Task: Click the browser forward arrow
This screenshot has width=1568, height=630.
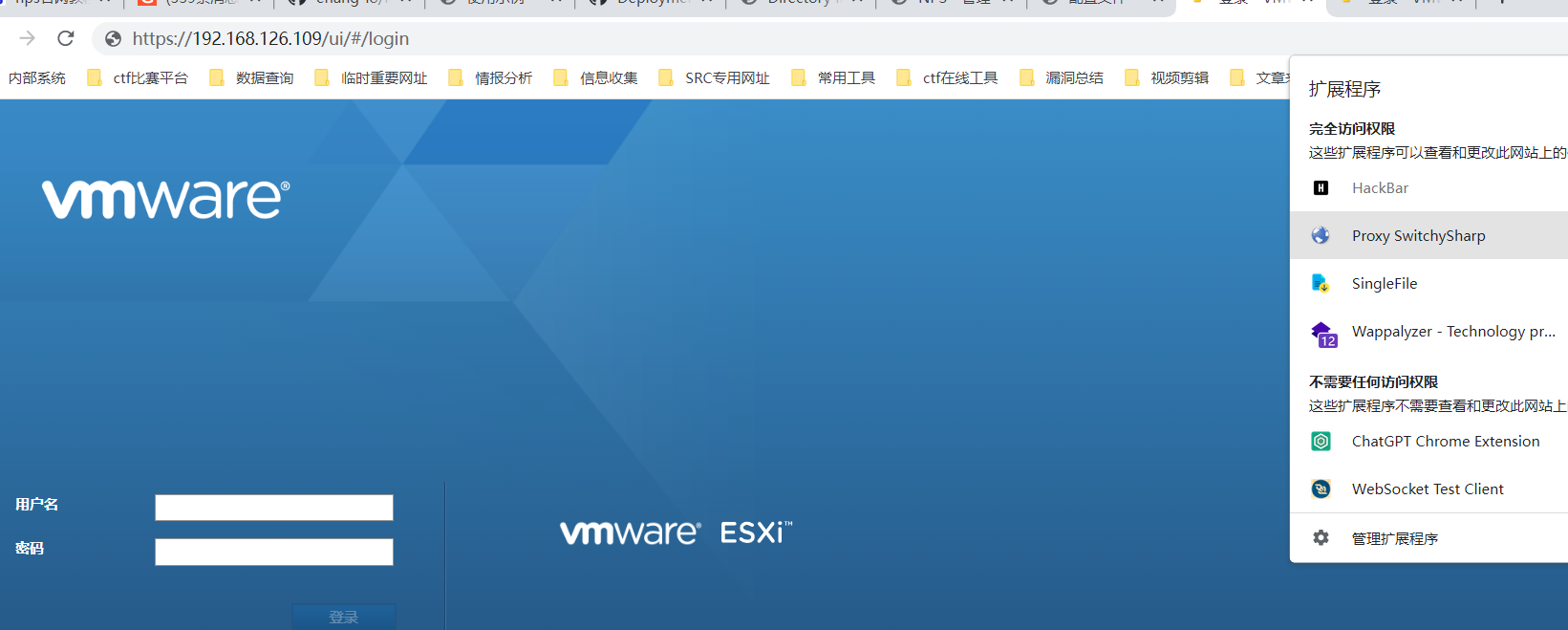Action: pyautogui.click(x=27, y=38)
